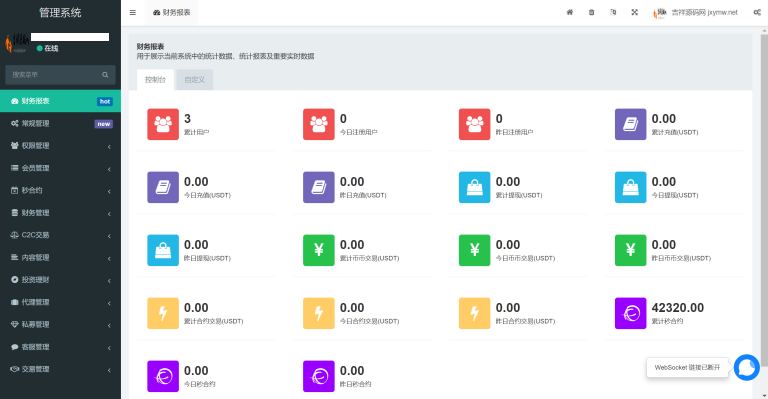
Task: Expand the 财务管理 sidebar menu
Action: click(60, 213)
